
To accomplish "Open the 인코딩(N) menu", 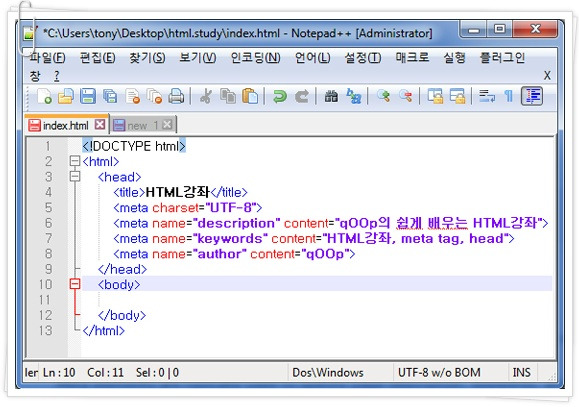I will (x=256, y=58).
